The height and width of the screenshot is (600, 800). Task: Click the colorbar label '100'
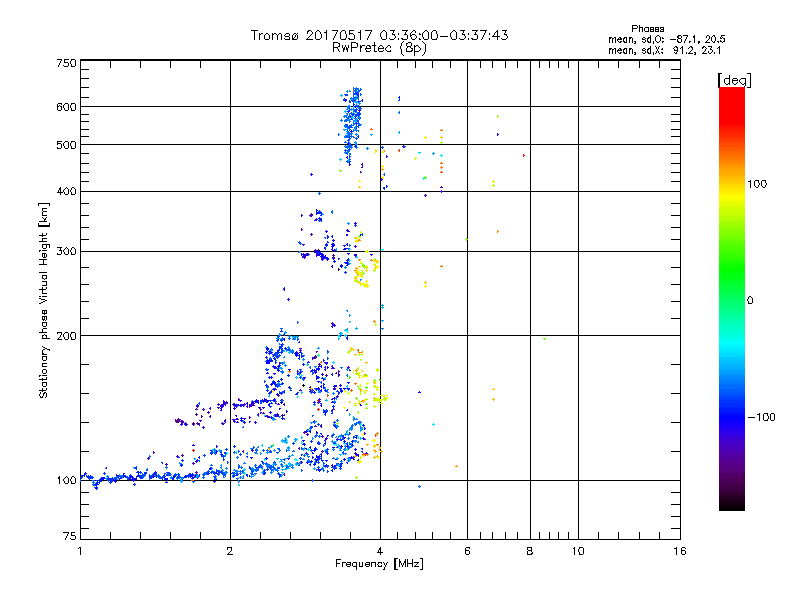click(x=757, y=184)
